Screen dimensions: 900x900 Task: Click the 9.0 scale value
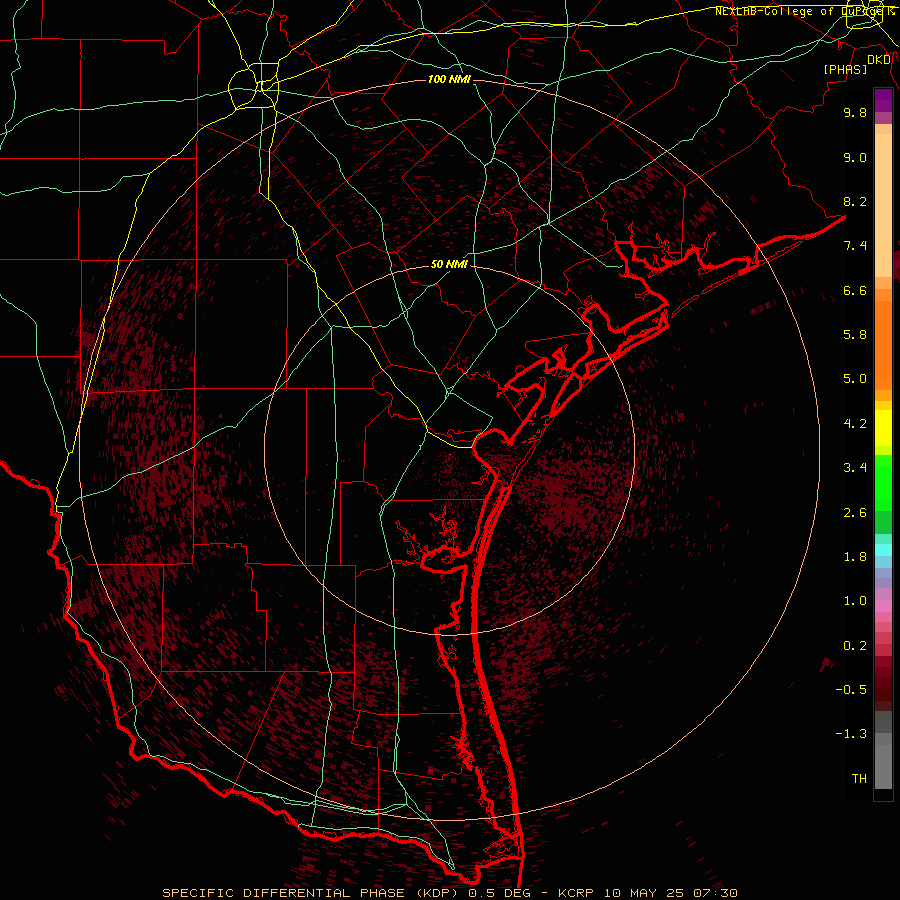[x=855, y=157]
